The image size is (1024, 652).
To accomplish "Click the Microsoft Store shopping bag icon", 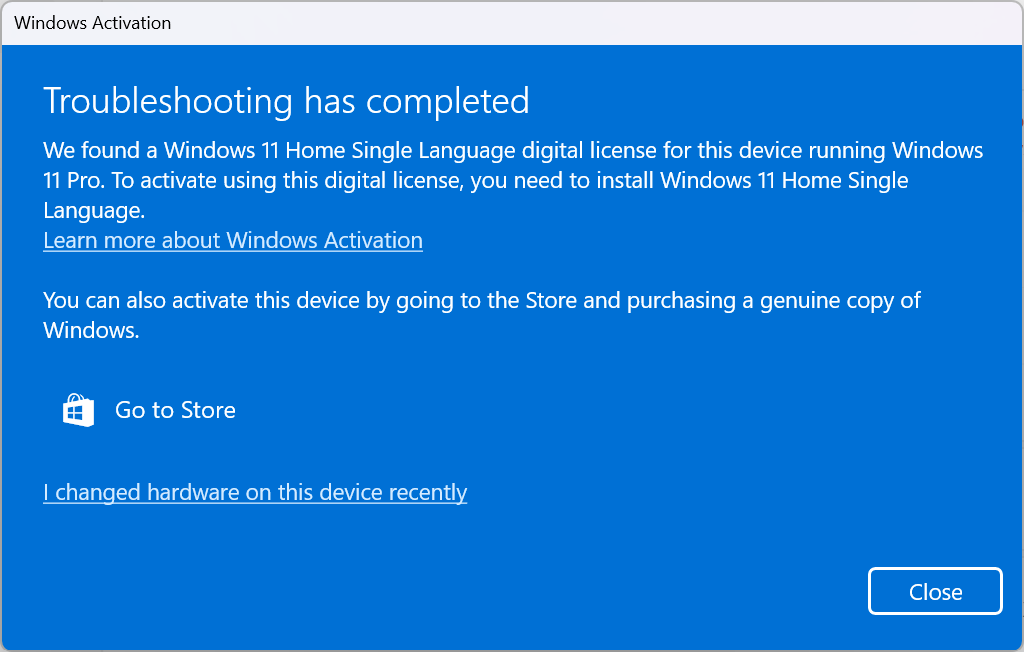I will 78,410.
